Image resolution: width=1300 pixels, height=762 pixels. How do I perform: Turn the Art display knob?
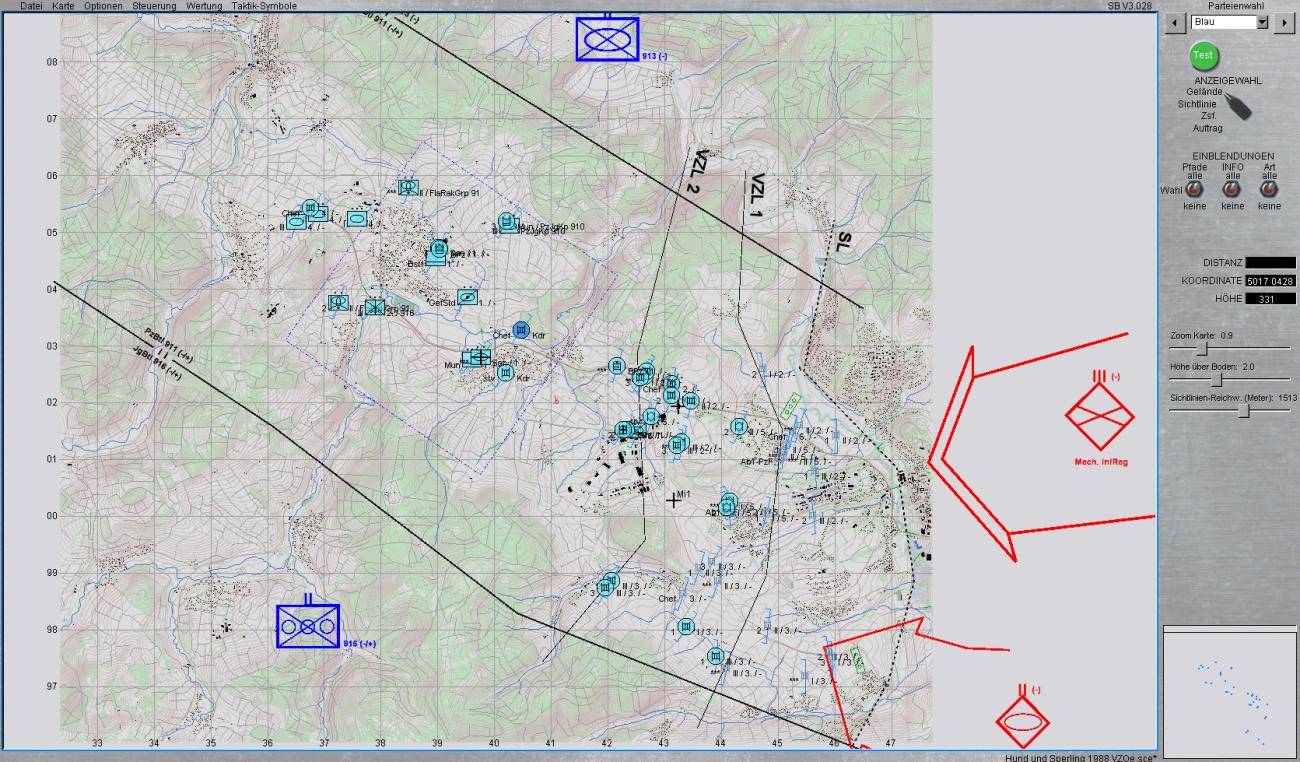tap(1269, 189)
